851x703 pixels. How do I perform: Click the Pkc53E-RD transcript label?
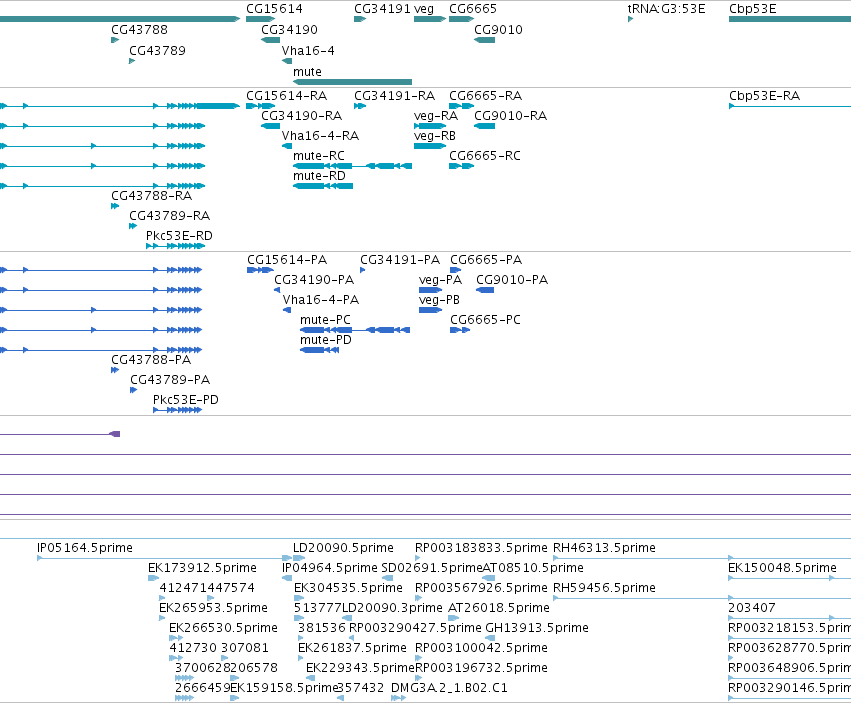click(179, 236)
